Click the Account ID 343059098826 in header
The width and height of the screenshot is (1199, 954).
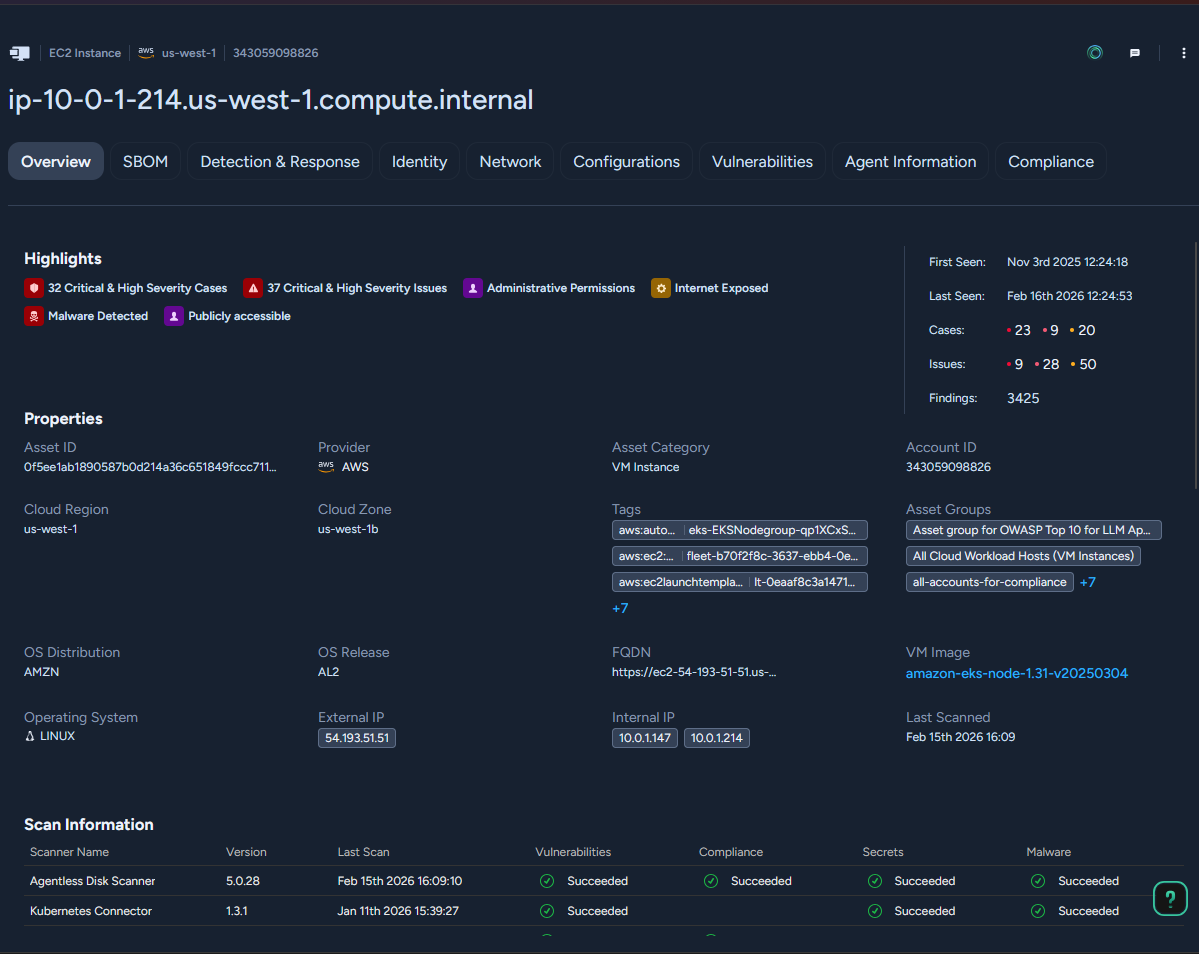[x=275, y=53]
